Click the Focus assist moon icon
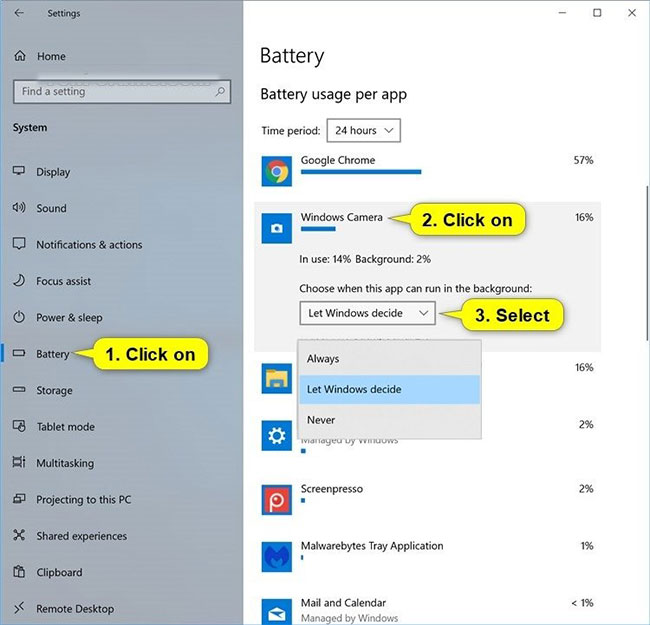Image resolution: width=650 pixels, height=625 pixels. click(19, 281)
